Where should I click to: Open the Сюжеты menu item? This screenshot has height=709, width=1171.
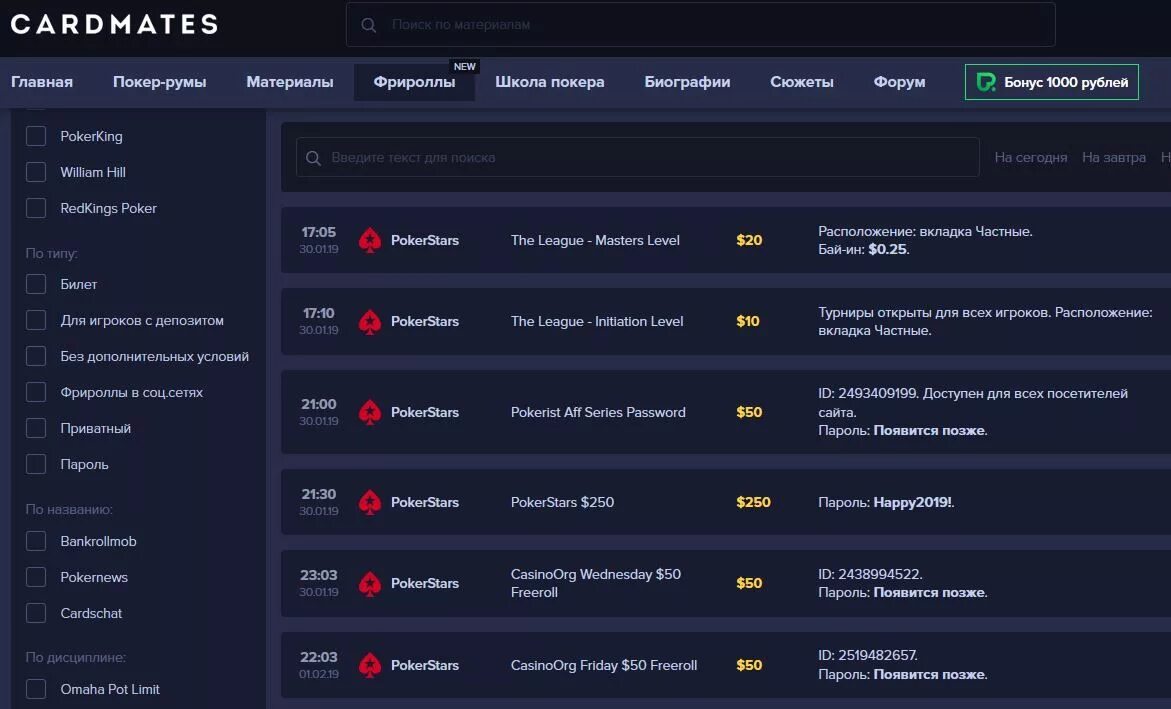tap(802, 82)
